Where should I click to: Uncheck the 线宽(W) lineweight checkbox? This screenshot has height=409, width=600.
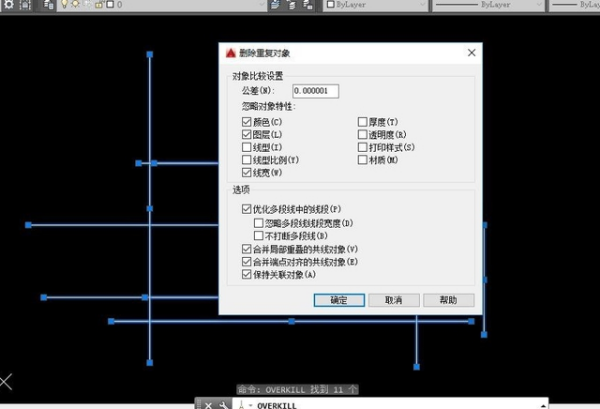point(246,173)
